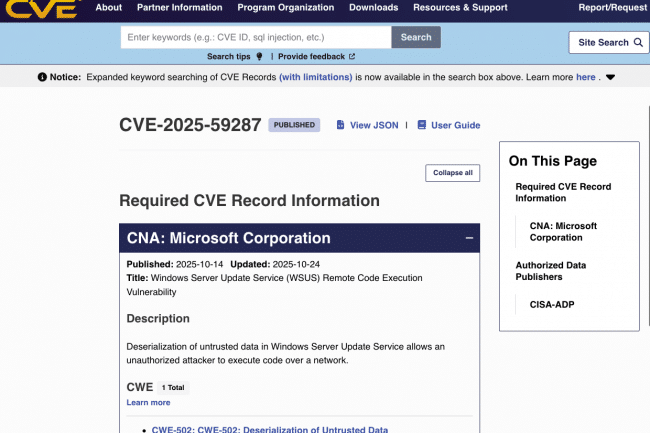
Task: Open Site Search button
Action: [x=608, y=43]
